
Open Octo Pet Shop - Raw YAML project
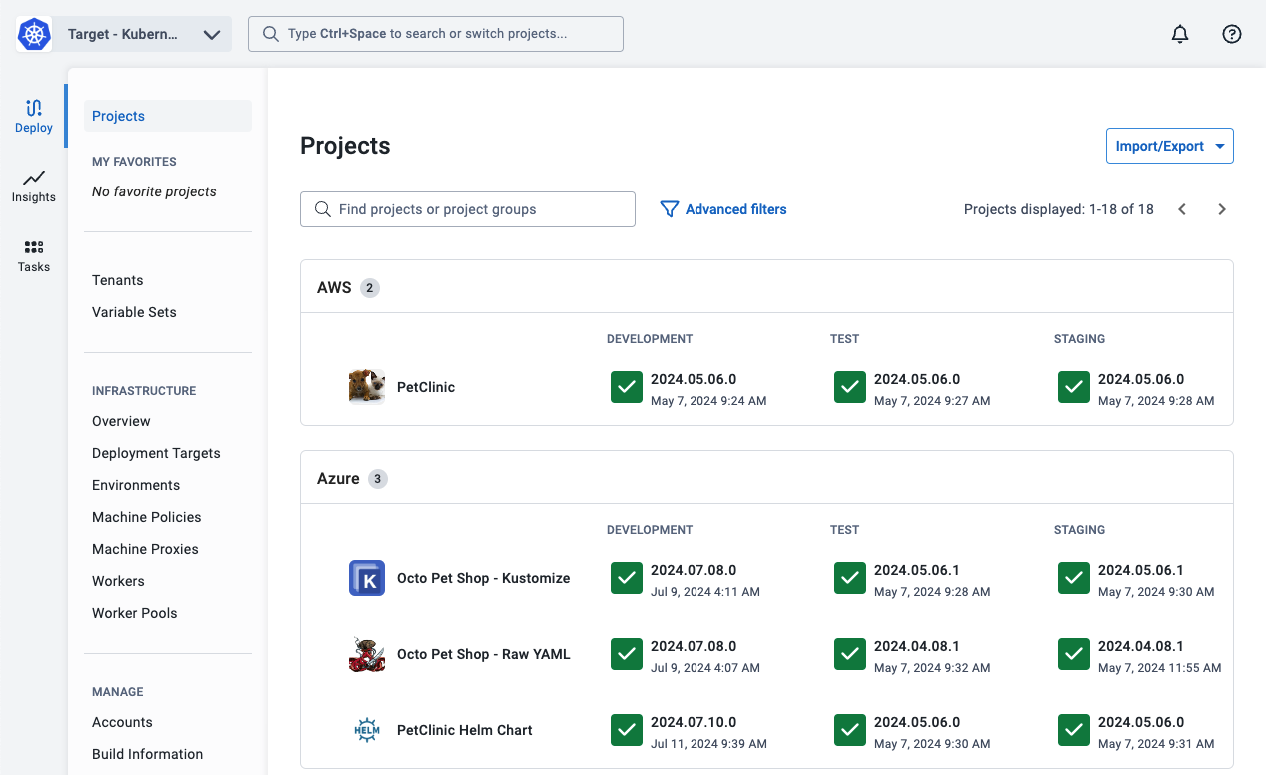(x=484, y=654)
